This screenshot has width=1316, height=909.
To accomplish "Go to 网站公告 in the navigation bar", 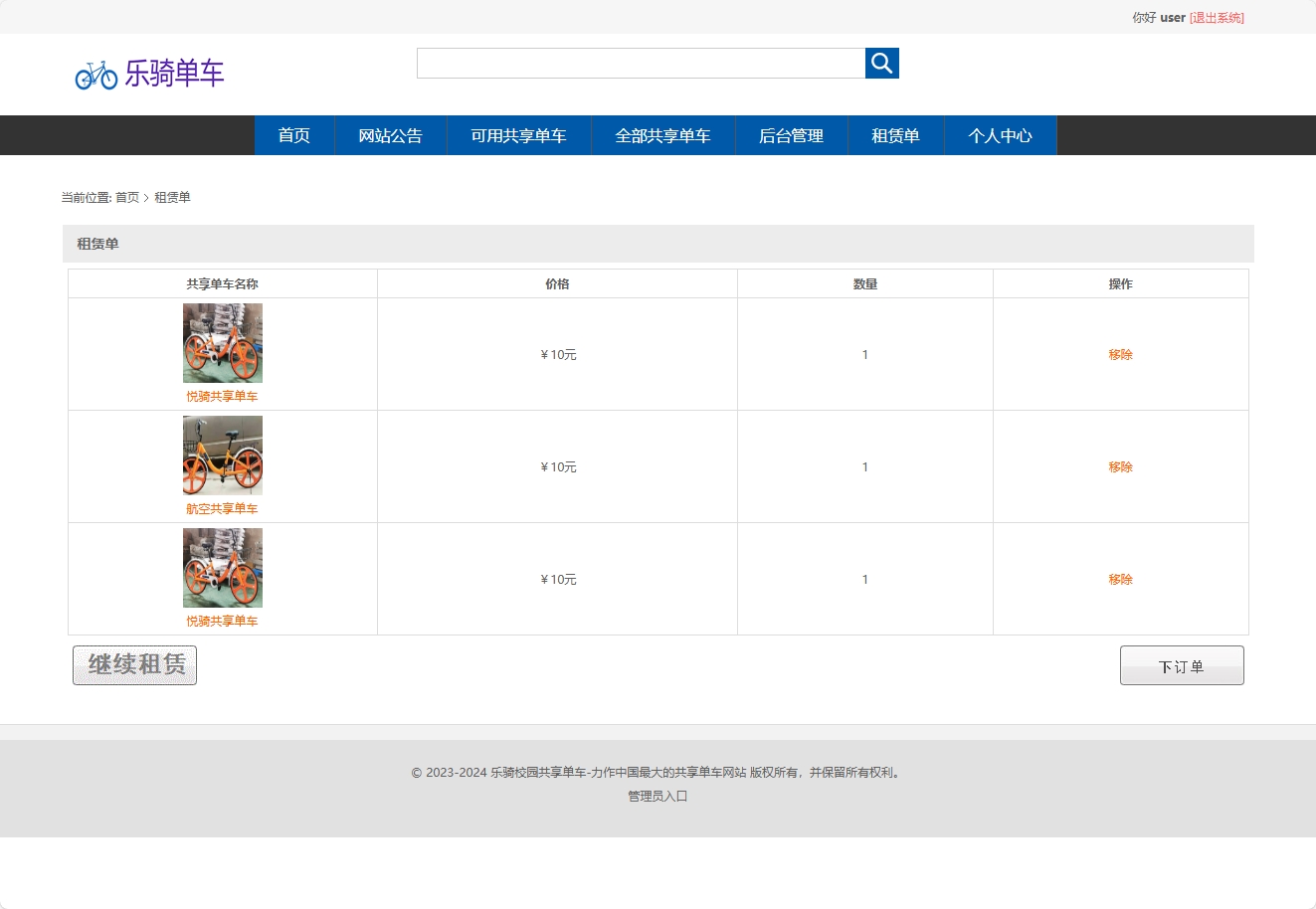I will [390, 136].
